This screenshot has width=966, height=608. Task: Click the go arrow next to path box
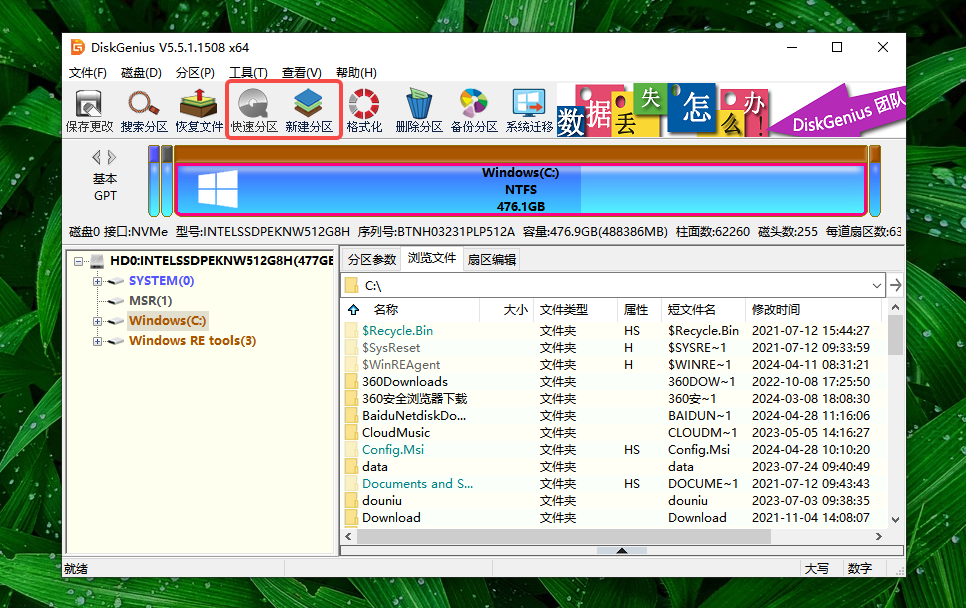tap(896, 285)
